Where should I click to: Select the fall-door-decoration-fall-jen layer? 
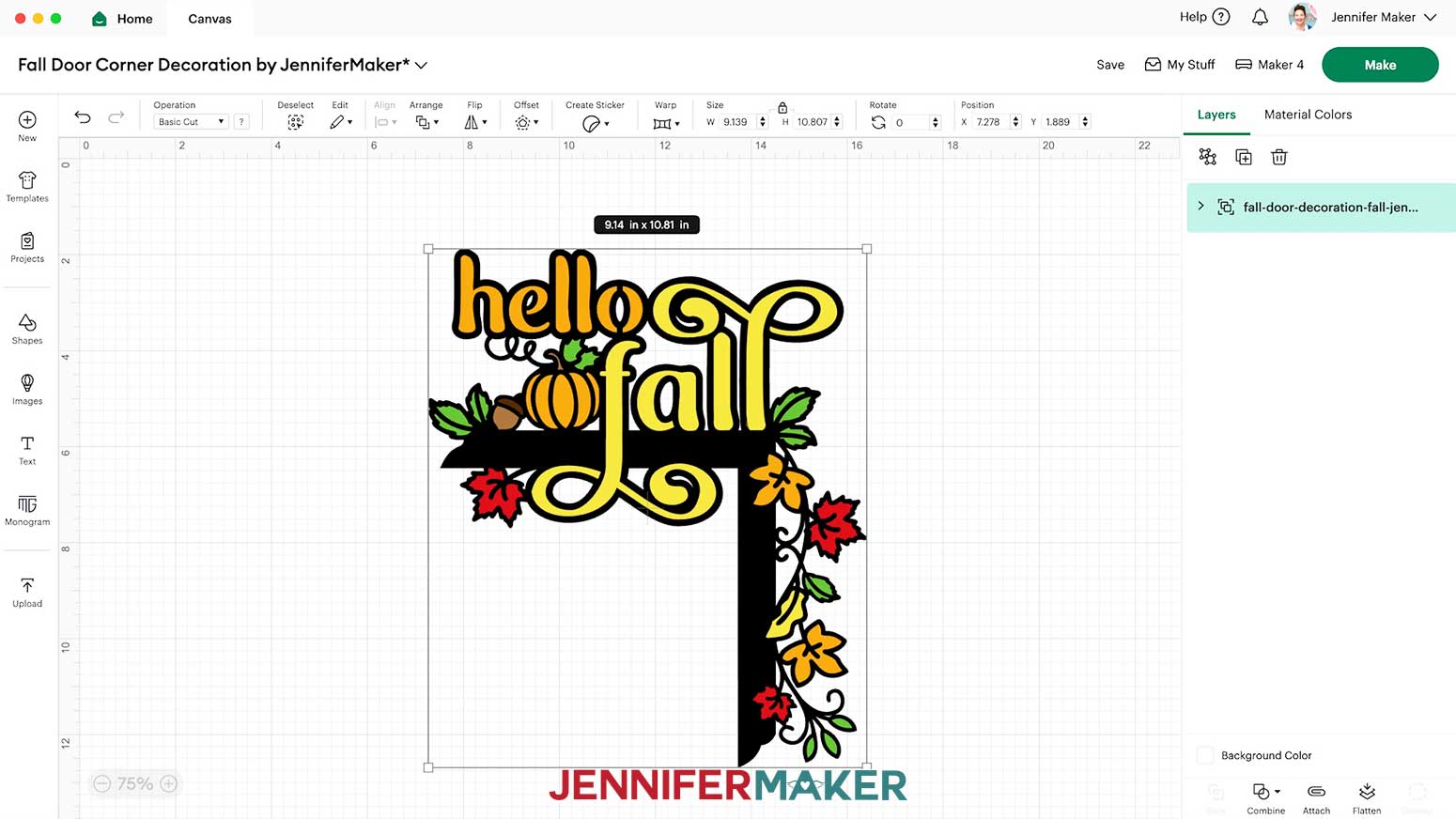click(x=1322, y=207)
